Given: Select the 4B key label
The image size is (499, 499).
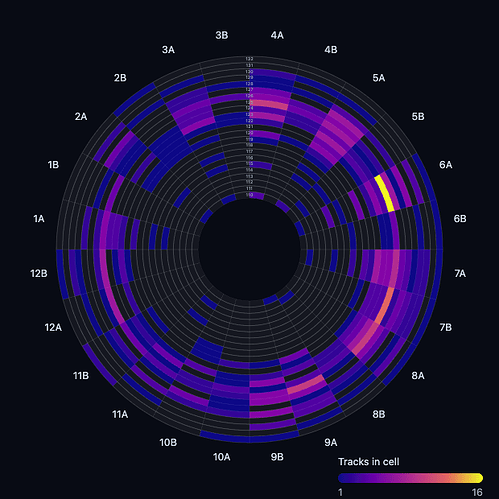Looking at the screenshot, I should pos(331,50).
